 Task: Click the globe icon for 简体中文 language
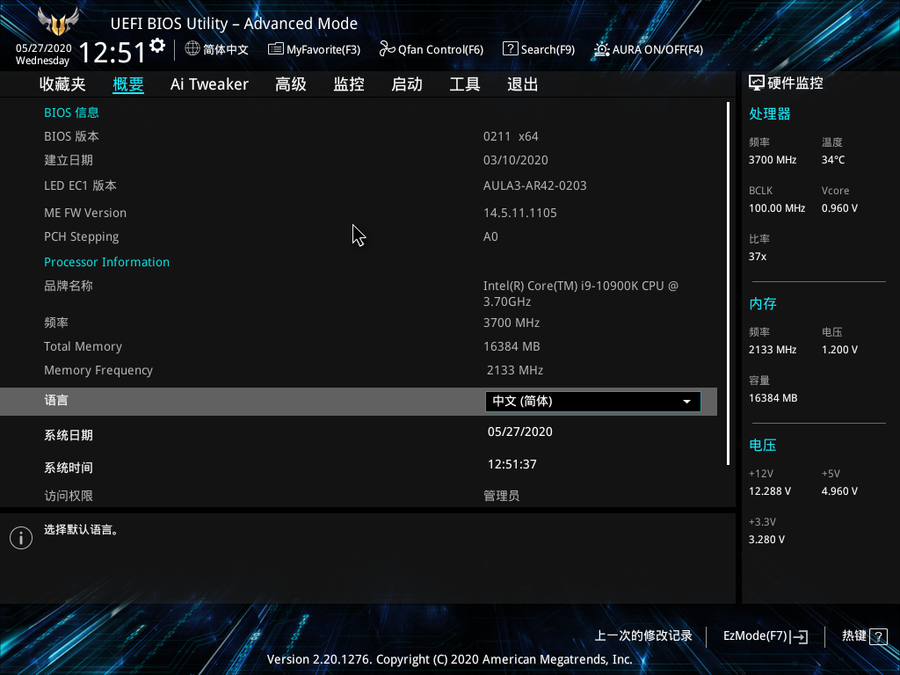(193, 49)
